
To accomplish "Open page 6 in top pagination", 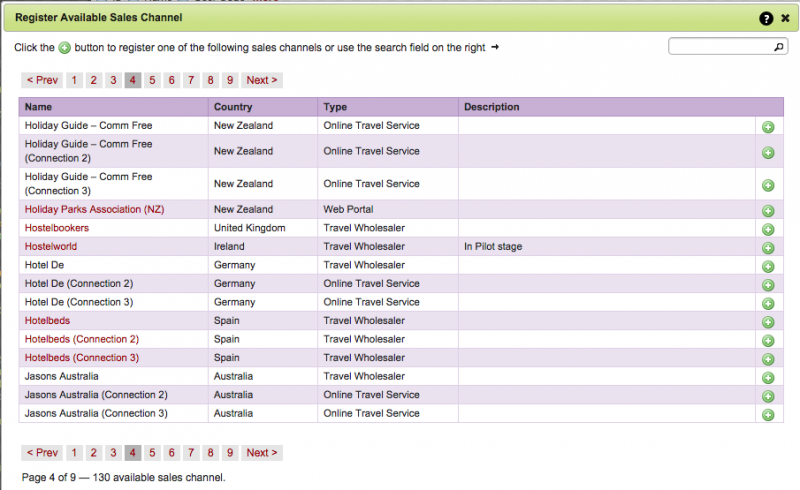I will tap(171, 80).
